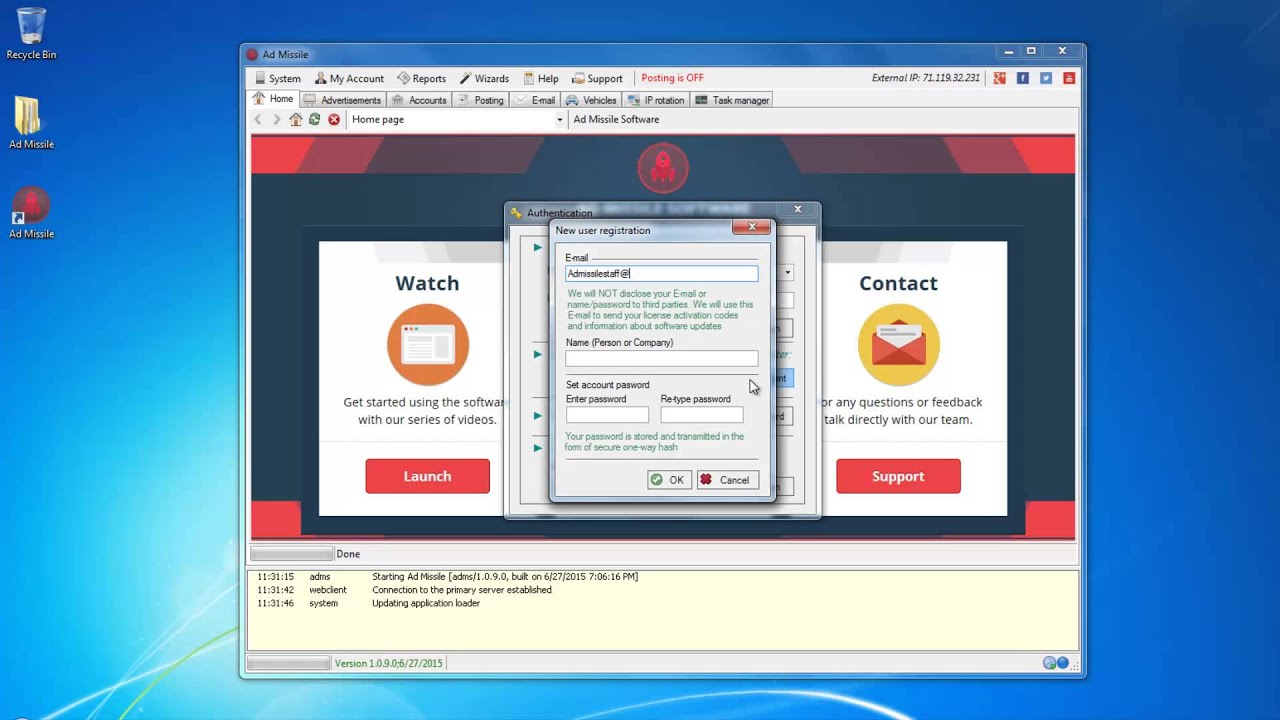Open the Ad Missile folder on desktop
The height and width of the screenshot is (720, 1280).
pyautogui.click(x=31, y=123)
